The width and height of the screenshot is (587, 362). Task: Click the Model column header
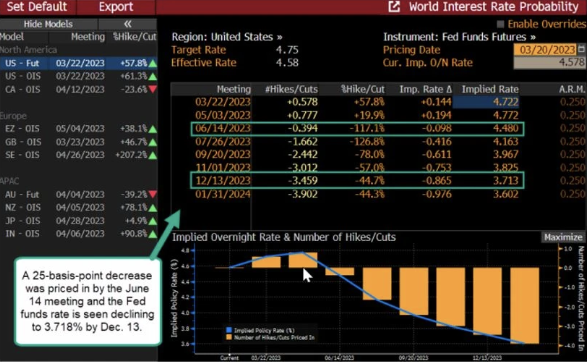click(x=12, y=37)
